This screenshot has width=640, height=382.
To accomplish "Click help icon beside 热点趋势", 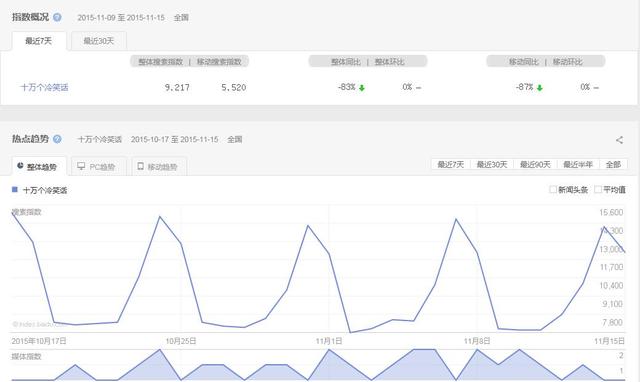I will [57, 139].
